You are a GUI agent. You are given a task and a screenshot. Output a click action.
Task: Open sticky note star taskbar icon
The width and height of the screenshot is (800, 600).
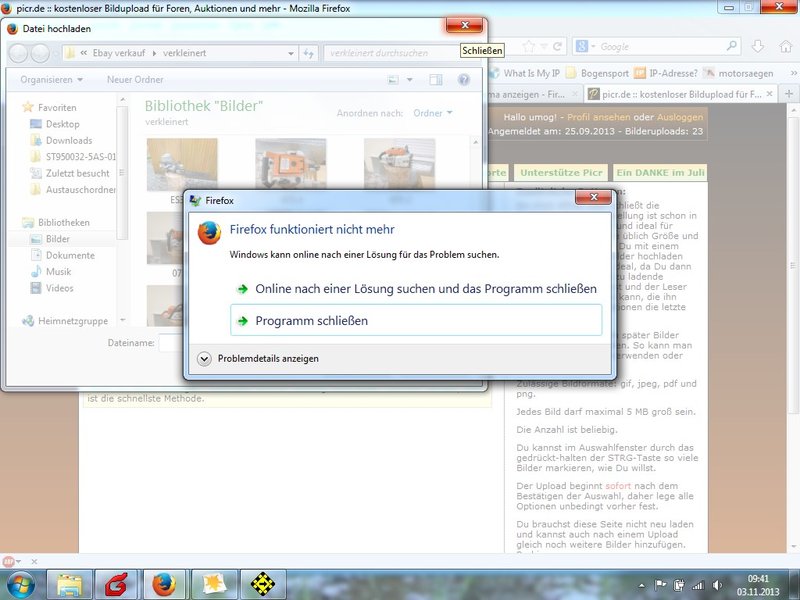214,585
